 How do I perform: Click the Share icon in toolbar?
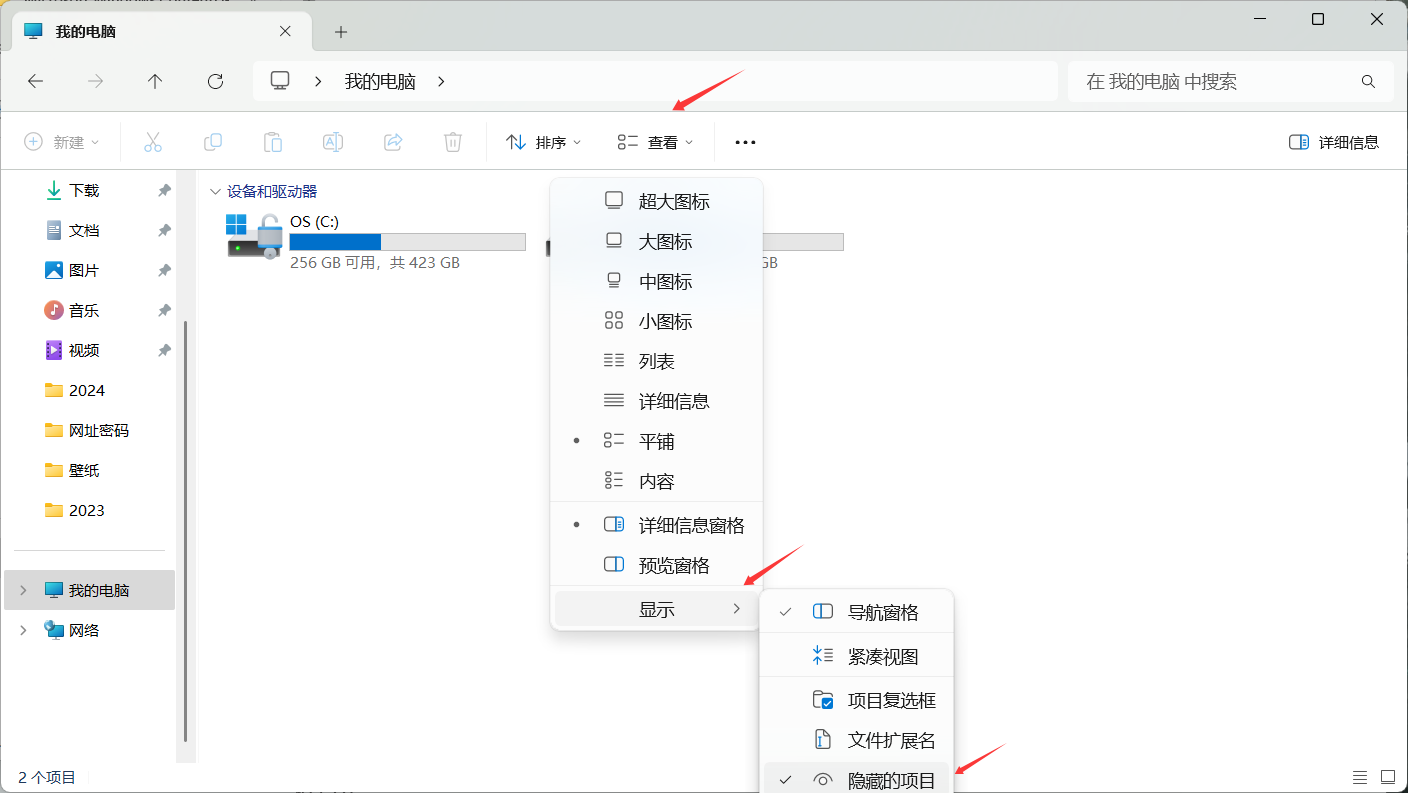(x=393, y=142)
